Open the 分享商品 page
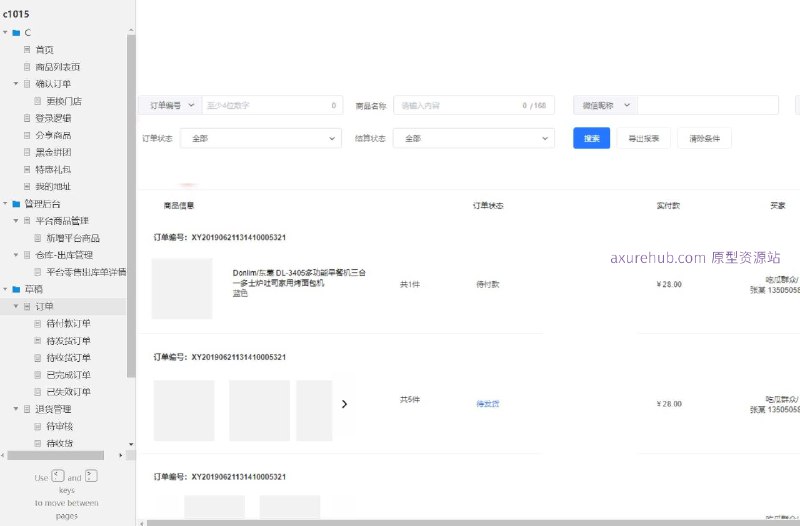 click(53, 135)
